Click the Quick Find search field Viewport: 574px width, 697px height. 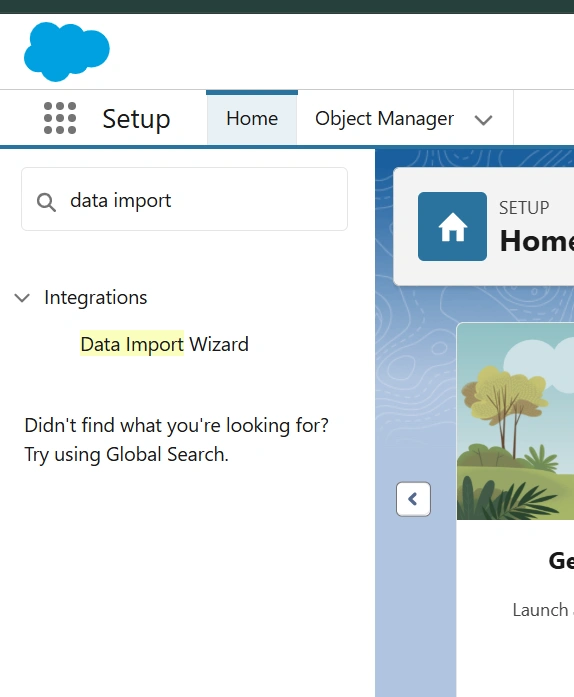(x=185, y=199)
